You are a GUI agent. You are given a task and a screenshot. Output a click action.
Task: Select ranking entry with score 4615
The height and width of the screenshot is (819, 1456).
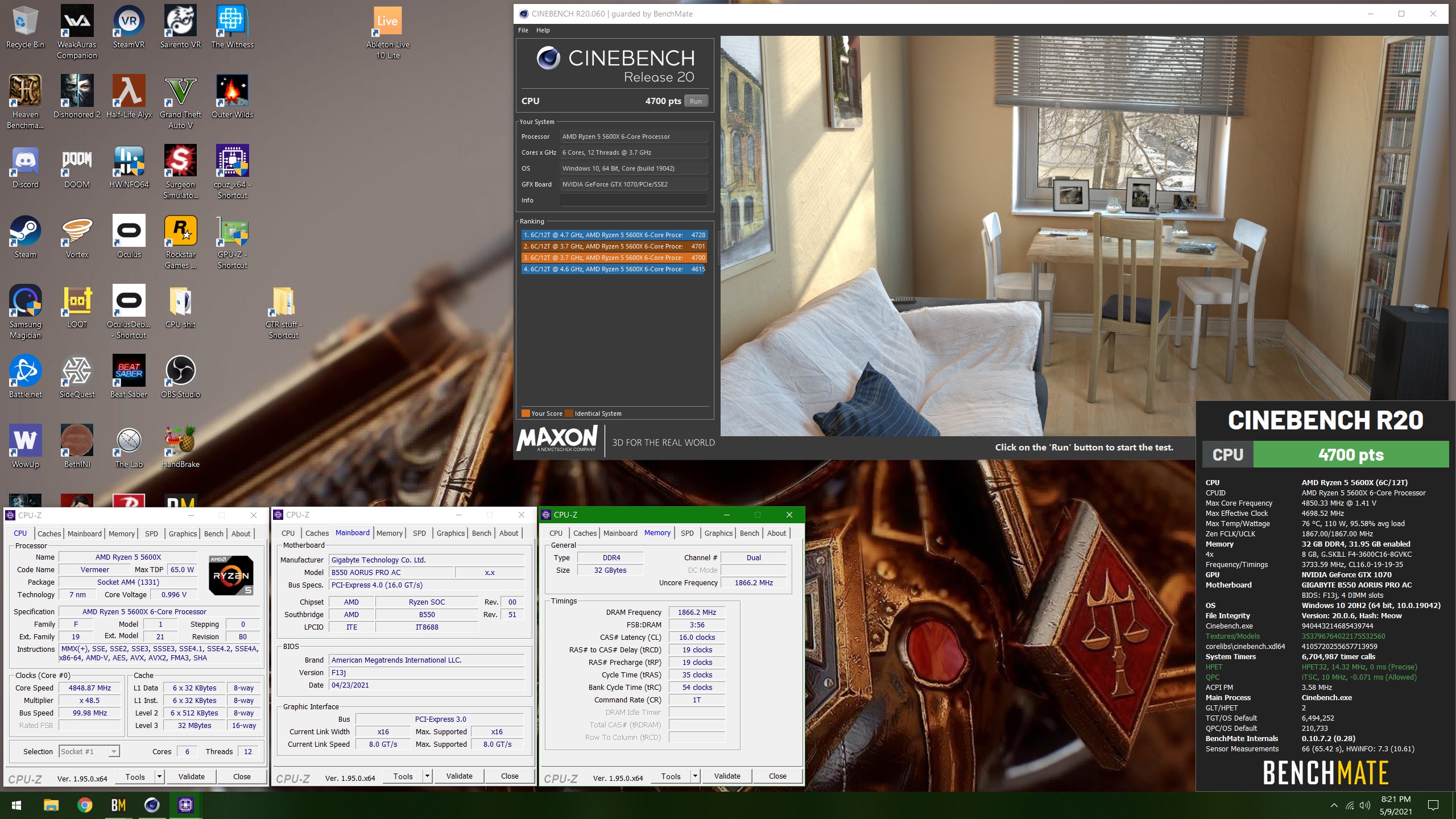tap(614, 269)
